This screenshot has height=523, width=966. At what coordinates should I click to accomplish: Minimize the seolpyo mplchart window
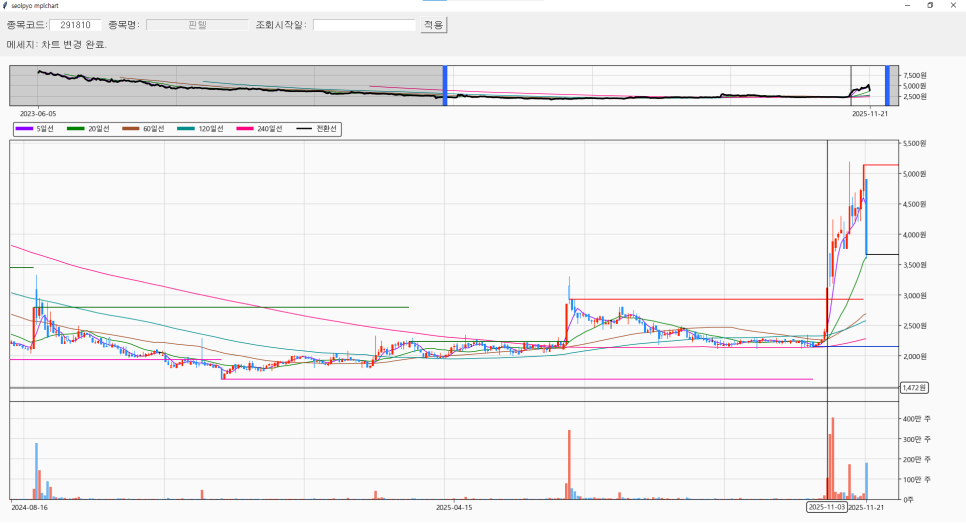pyautogui.click(x=907, y=6)
